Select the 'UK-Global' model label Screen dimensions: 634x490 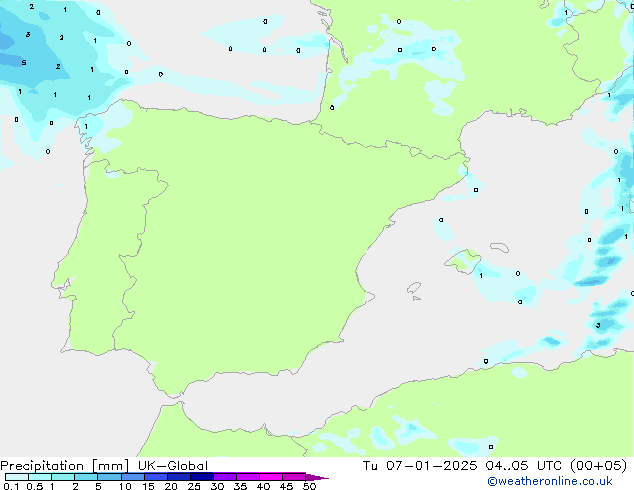[x=173, y=466]
